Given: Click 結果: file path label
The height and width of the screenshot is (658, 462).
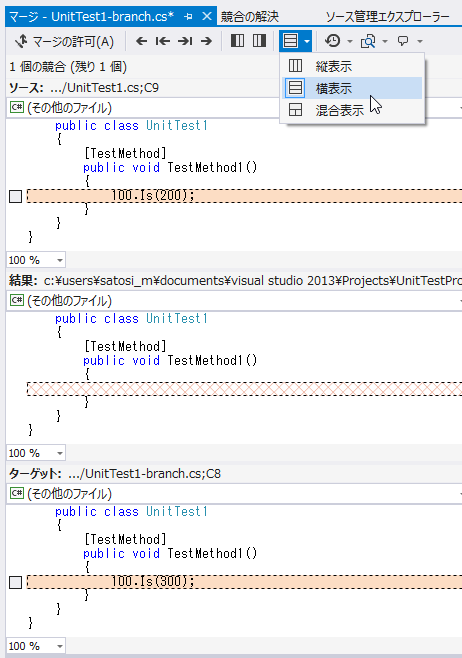Looking at the screenshot, I should coord(235,281).
